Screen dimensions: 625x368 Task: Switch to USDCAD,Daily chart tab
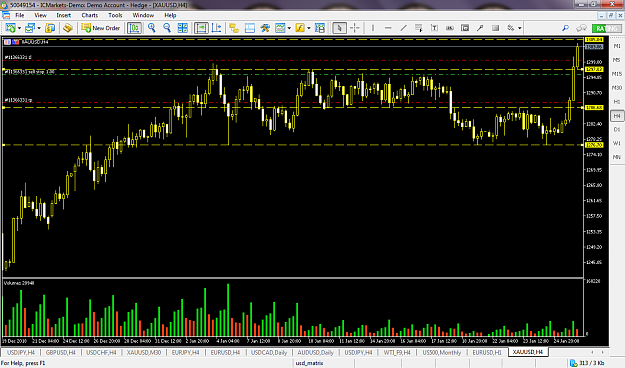(269, 352)
